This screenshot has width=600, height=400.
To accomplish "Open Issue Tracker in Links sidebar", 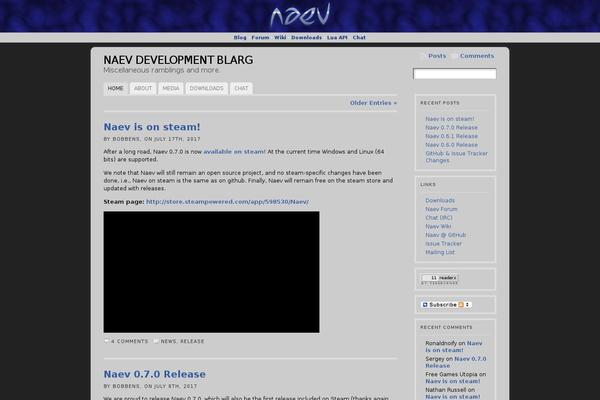I will point(443,244).
